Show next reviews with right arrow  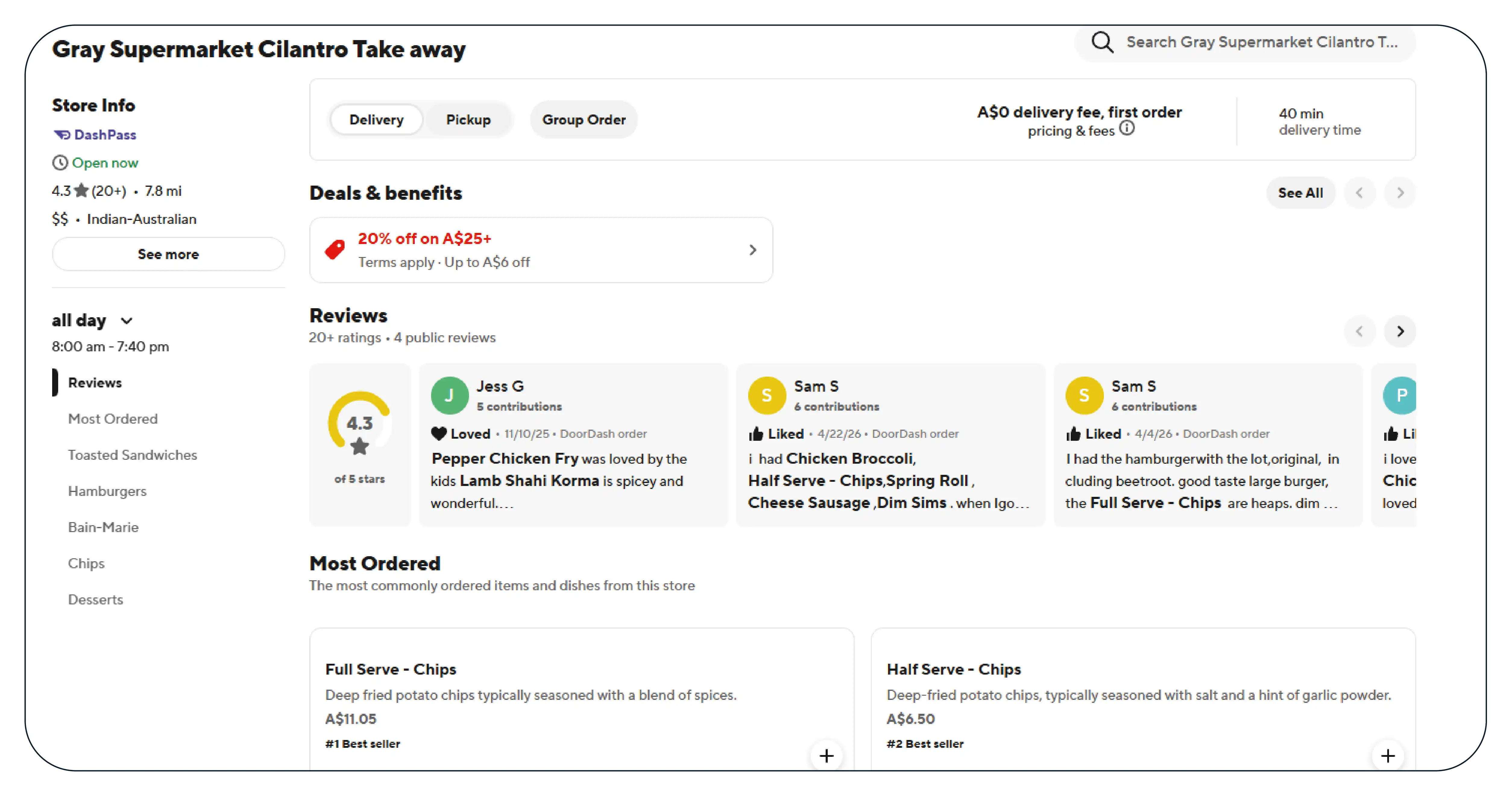(x=1400, y=331)
